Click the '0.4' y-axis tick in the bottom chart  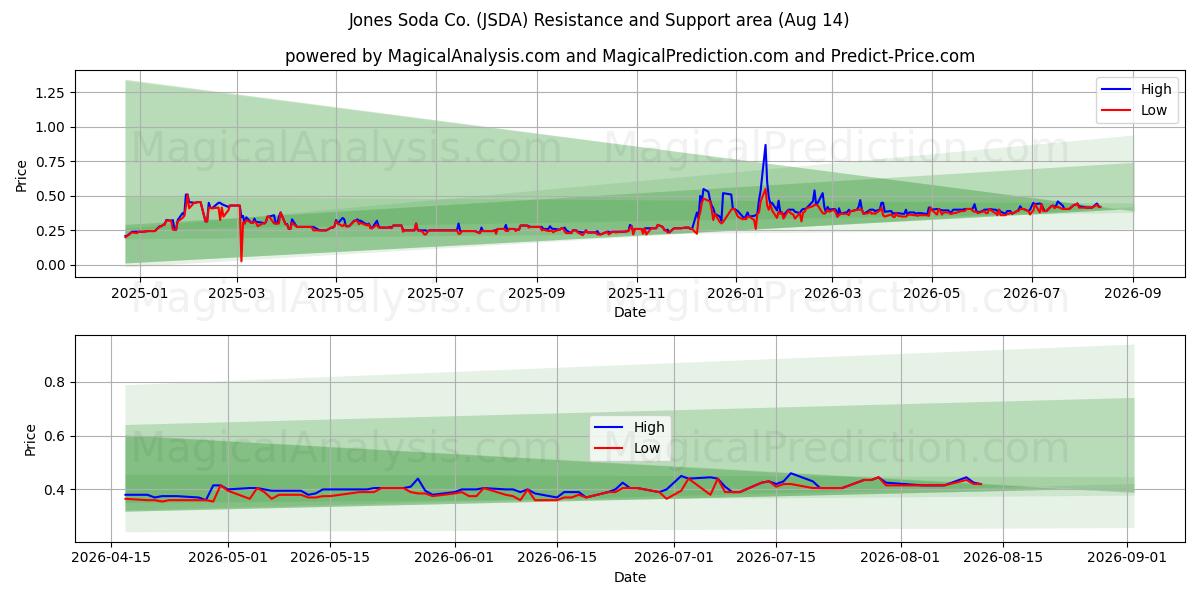pos(54,490)
